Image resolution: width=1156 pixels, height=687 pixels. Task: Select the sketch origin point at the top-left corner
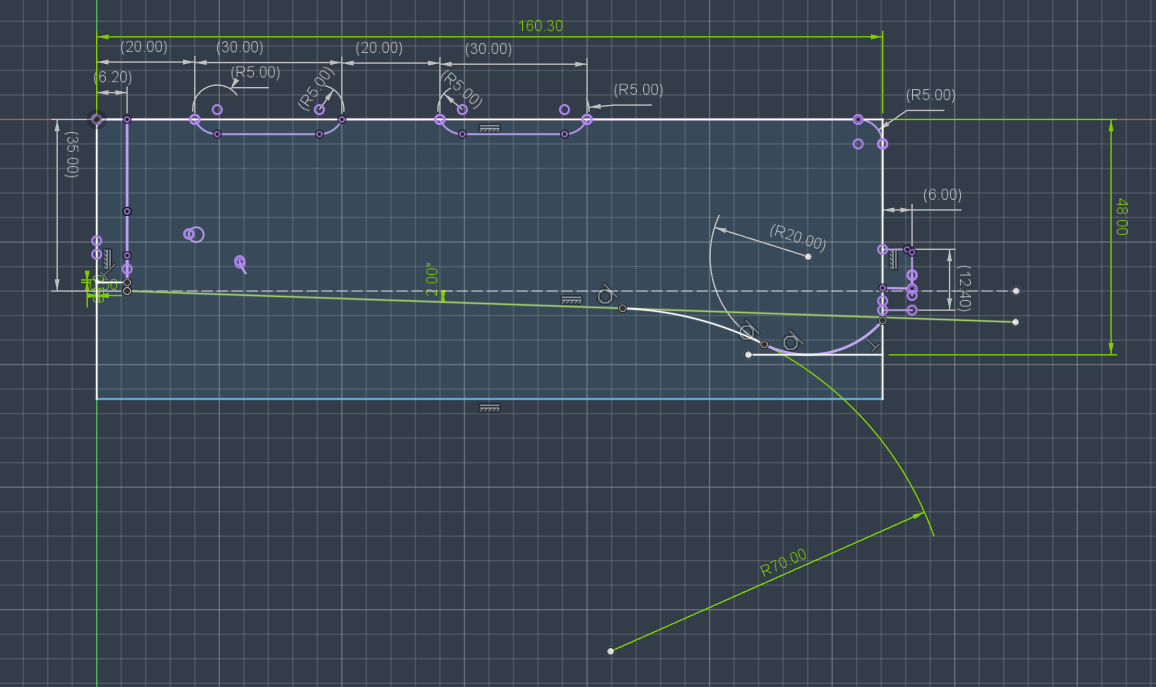tap(97, 119)
